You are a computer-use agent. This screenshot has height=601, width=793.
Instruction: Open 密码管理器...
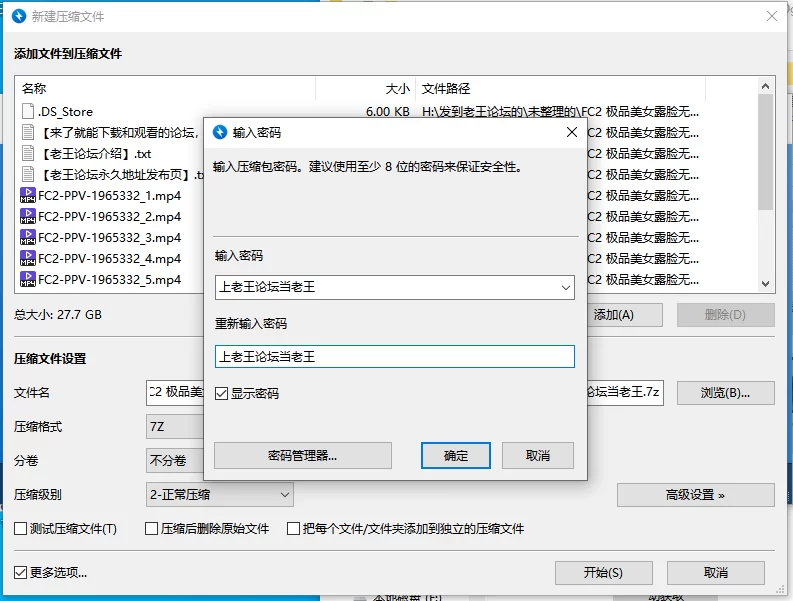click(302, 455)
